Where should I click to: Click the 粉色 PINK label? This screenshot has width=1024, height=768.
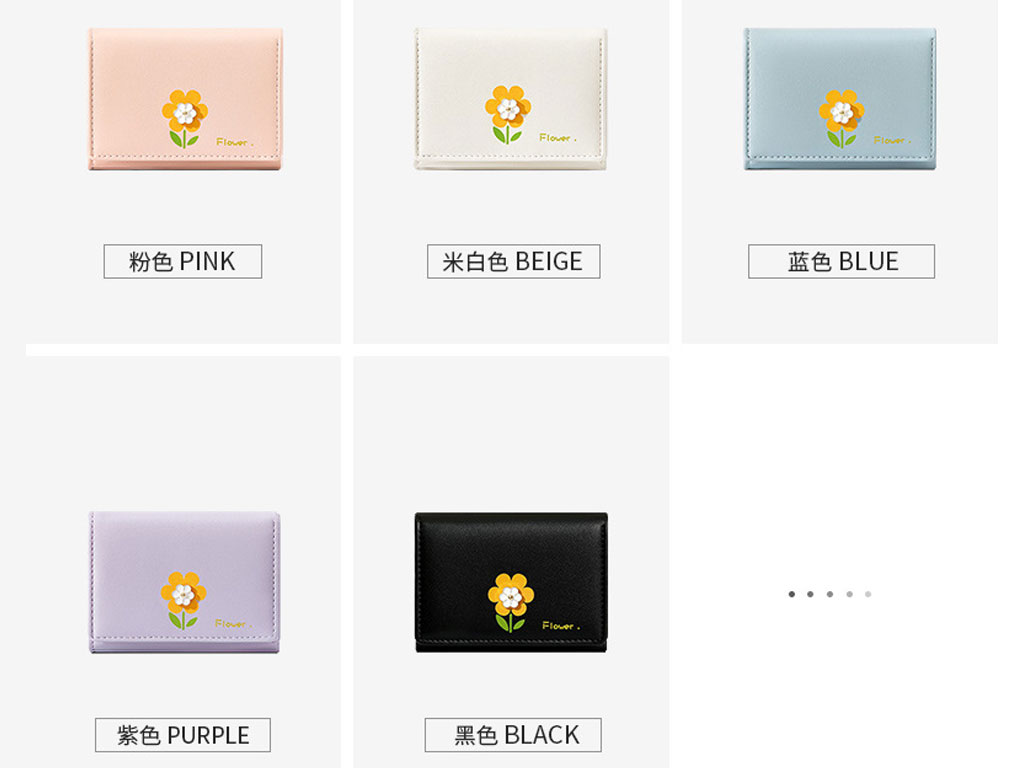pos(183,261)
